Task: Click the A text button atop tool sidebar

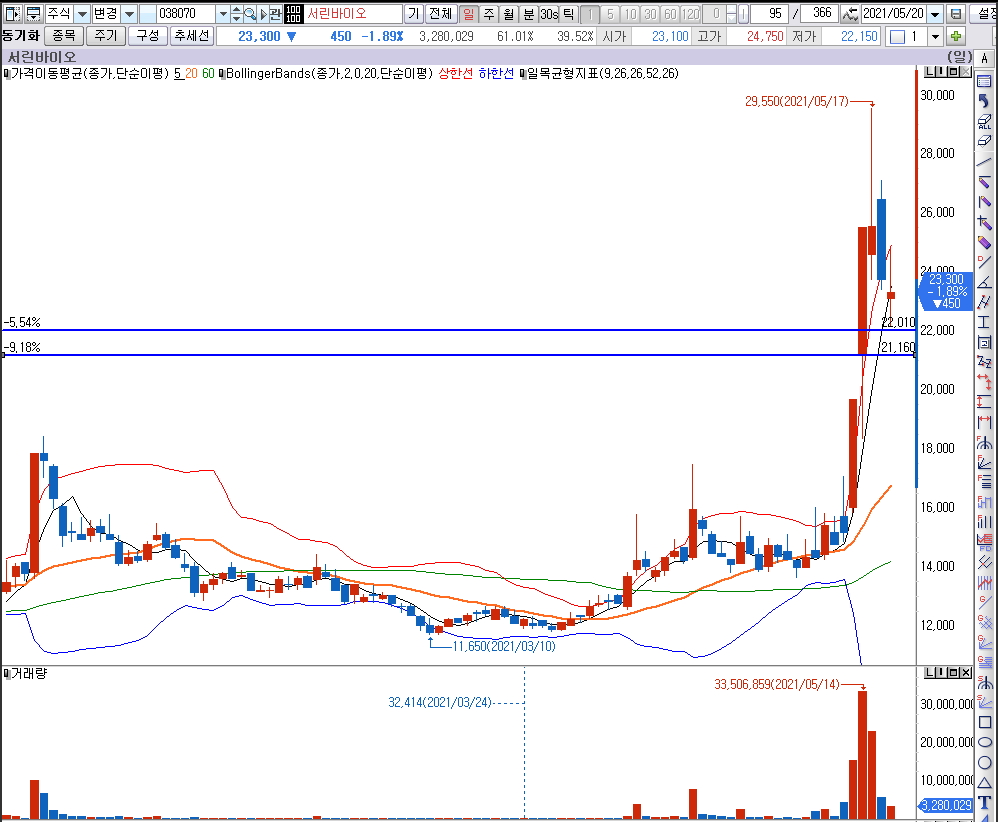Action: pyautogui.click(x=985, y=59)
